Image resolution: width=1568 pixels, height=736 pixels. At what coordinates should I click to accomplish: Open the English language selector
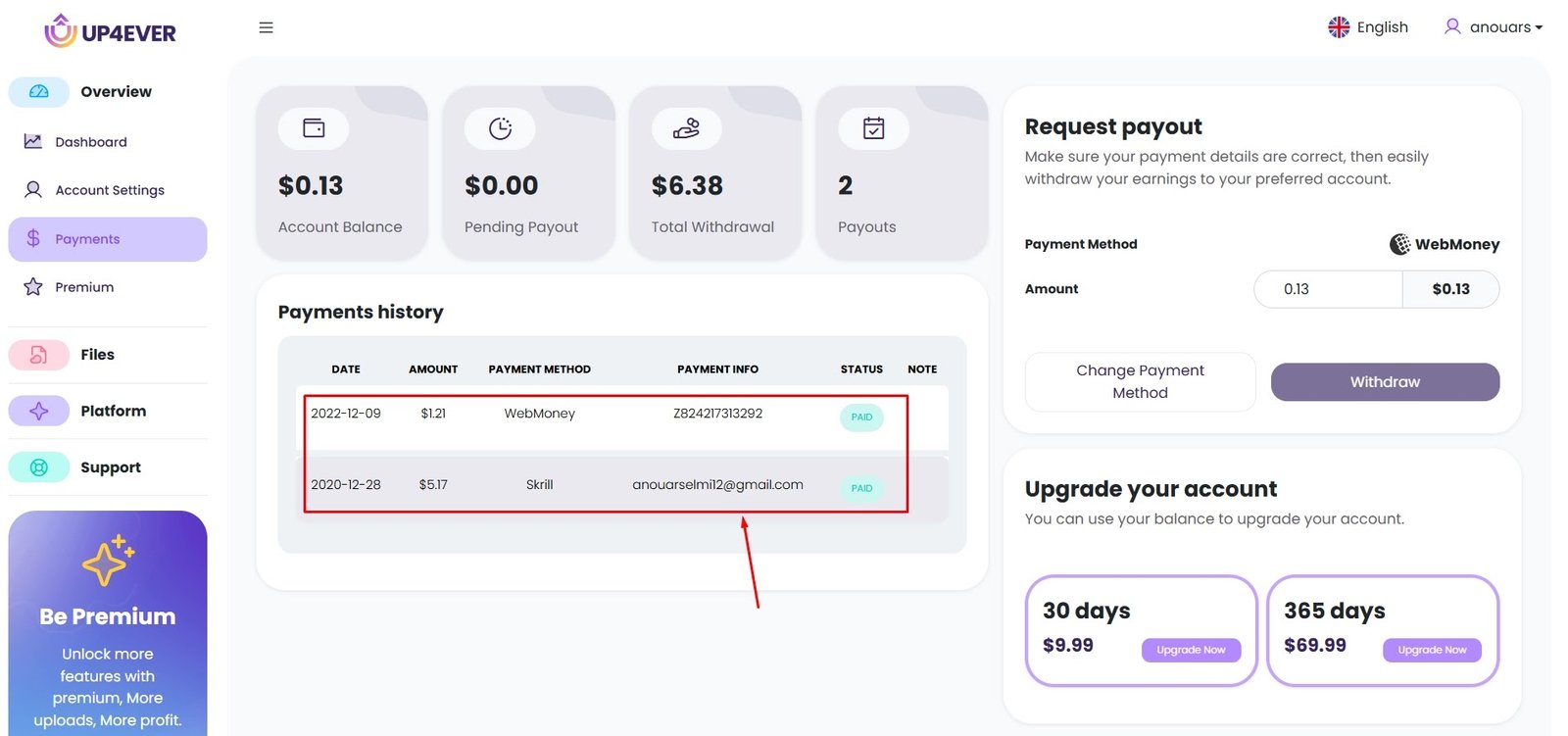[1368, 27]
